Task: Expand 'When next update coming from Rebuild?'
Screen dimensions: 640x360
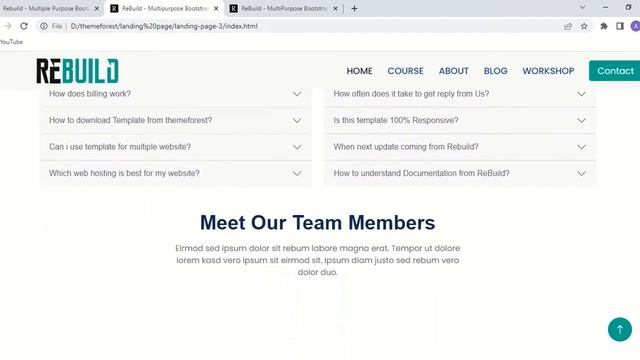Action: click(460, 147)
